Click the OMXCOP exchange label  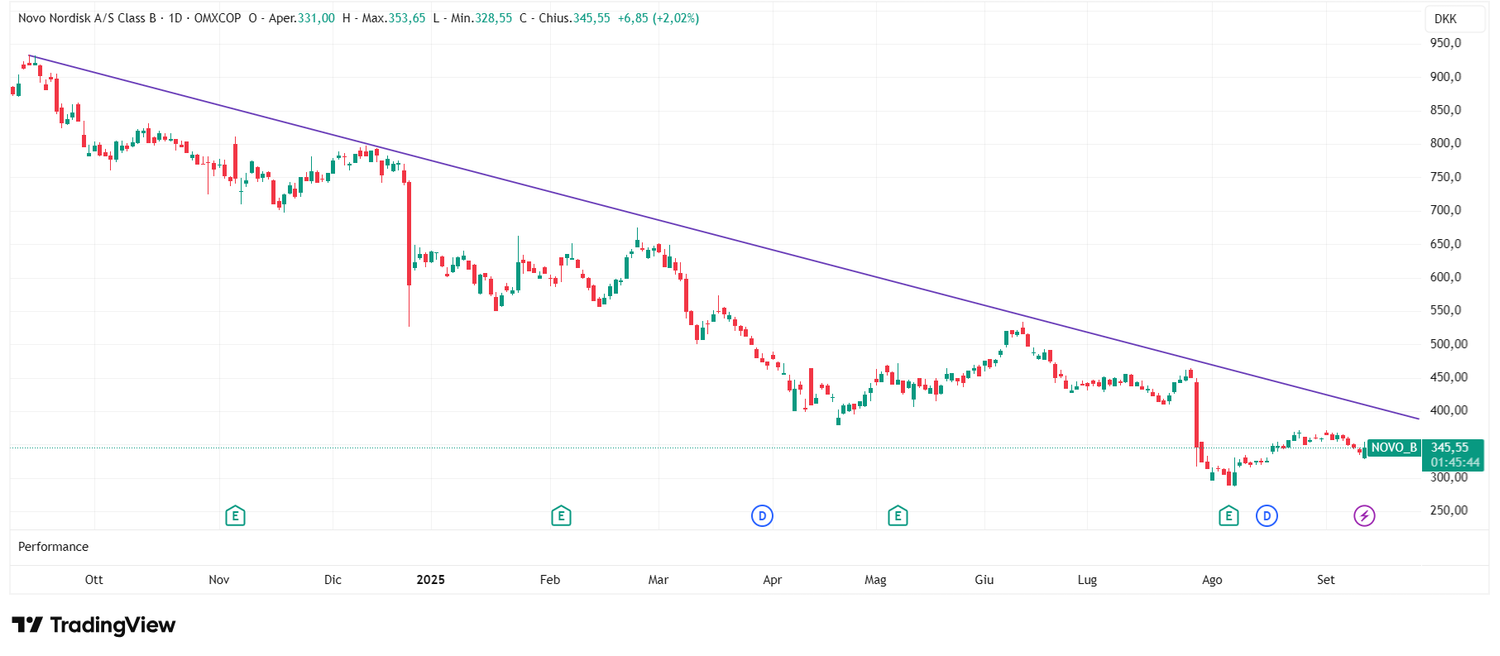pyautogui.click(x=217, y=19)
